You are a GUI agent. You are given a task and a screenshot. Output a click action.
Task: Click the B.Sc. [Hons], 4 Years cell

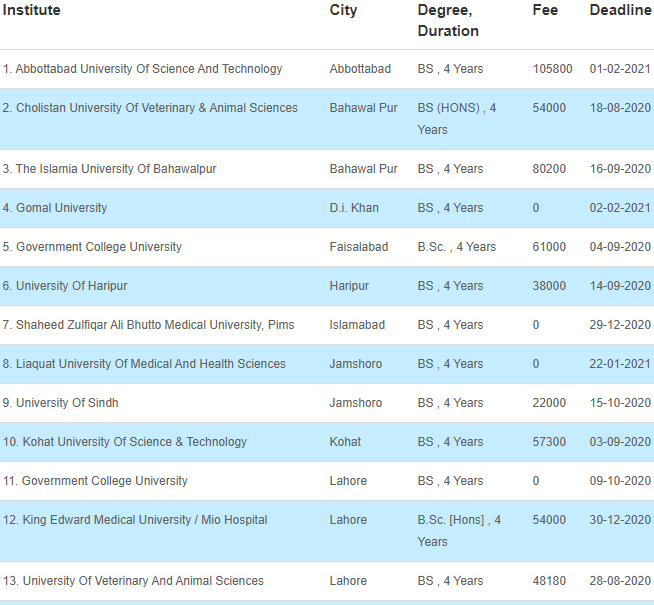[459, 531]
